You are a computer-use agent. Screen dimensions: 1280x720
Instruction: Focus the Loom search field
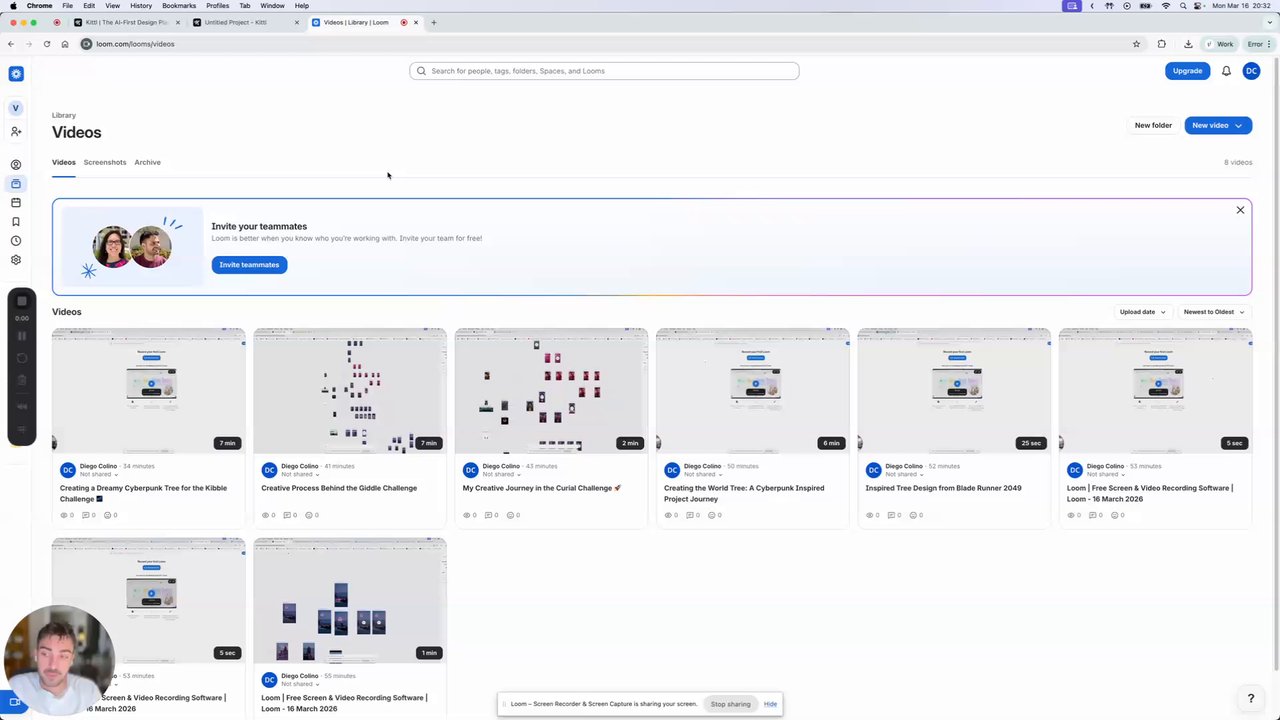604,71
